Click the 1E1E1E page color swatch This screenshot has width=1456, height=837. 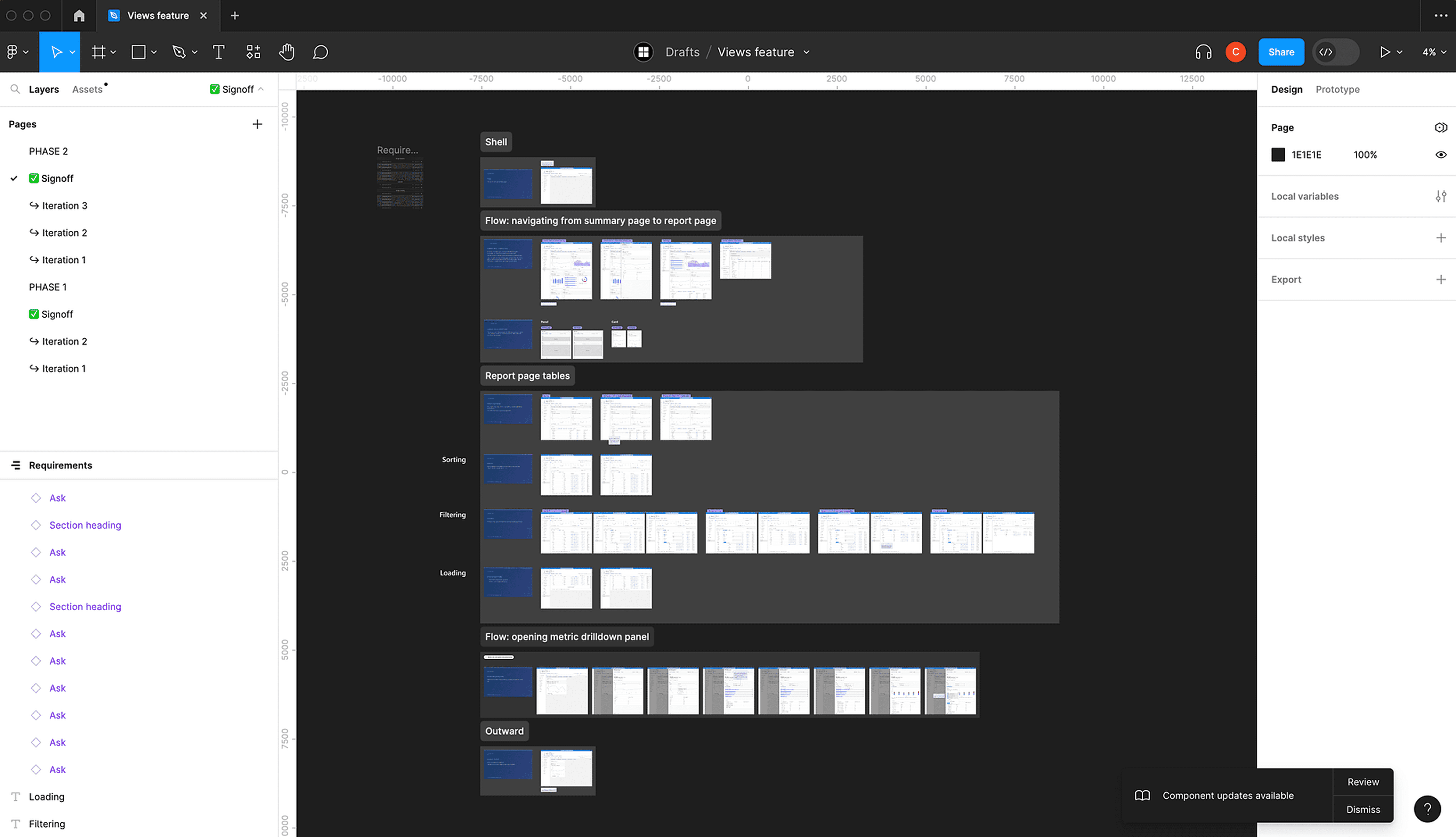(x=1278, y=155)
